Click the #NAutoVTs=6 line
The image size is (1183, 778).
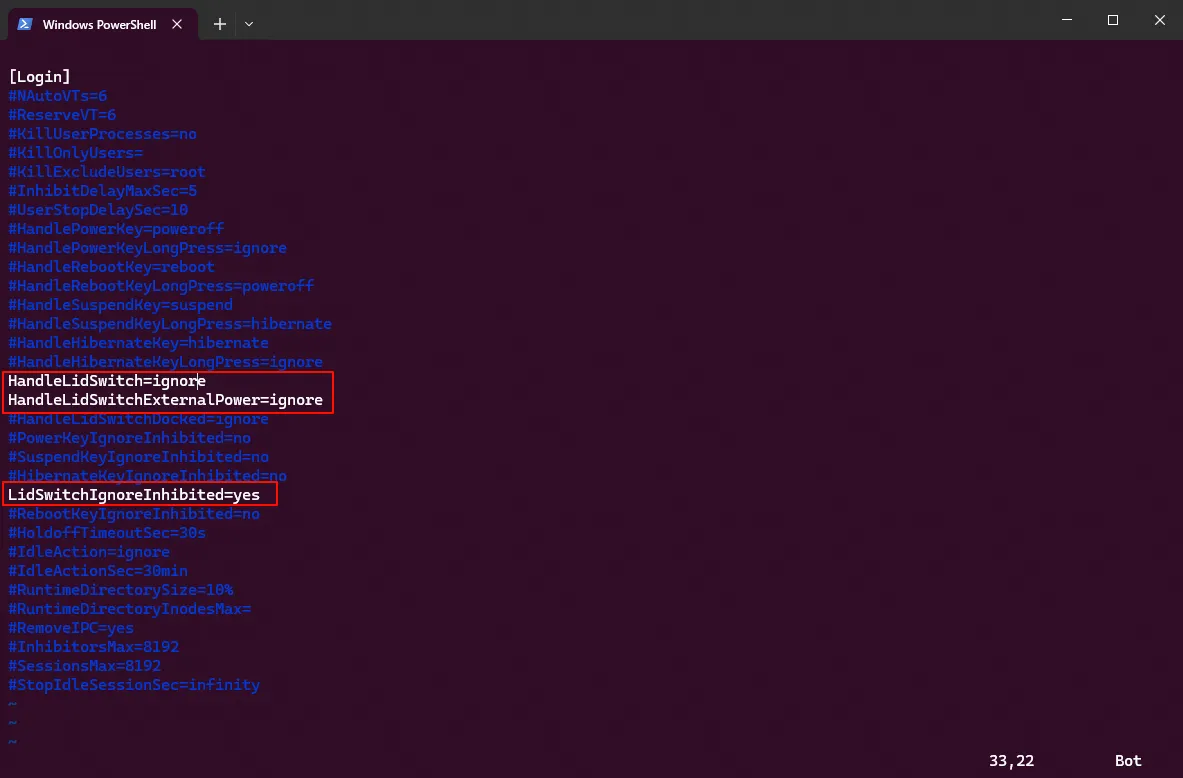pos(57,96)
